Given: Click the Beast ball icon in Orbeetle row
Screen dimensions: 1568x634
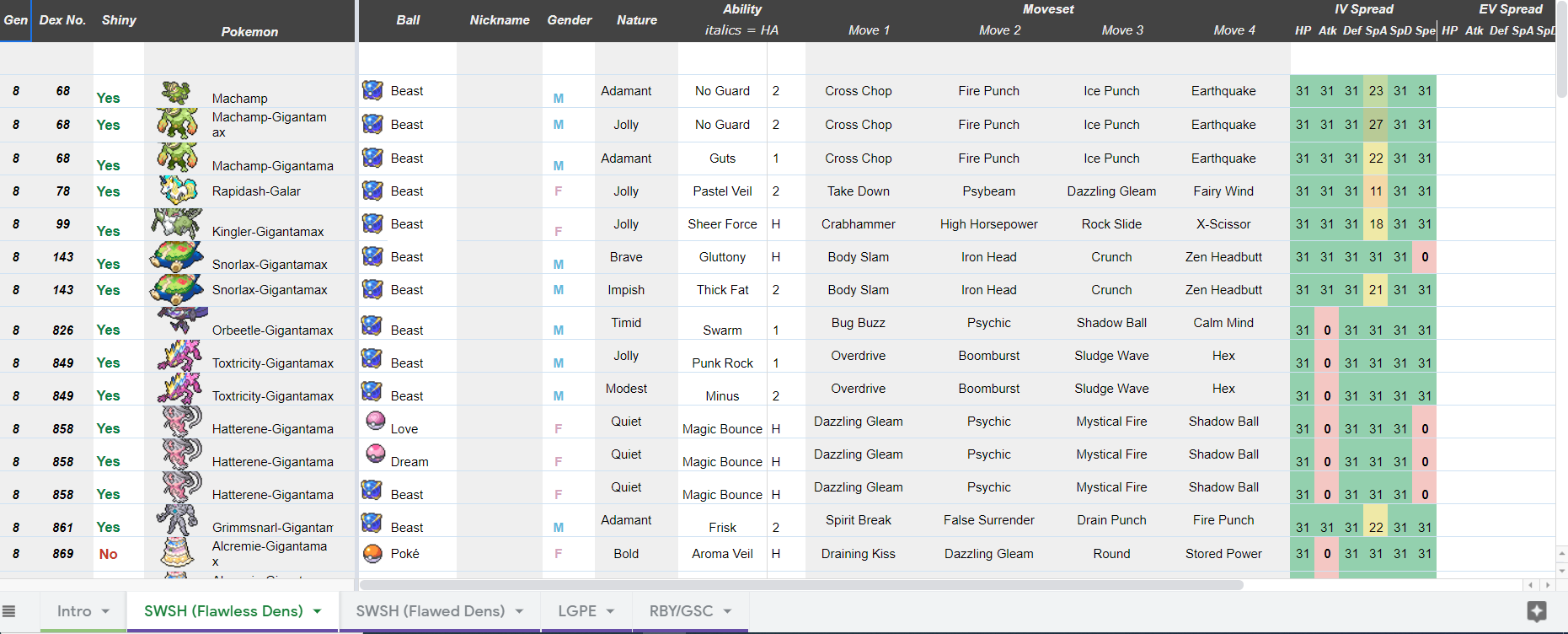Looking at the screenshot, I should tap(372, 325).
